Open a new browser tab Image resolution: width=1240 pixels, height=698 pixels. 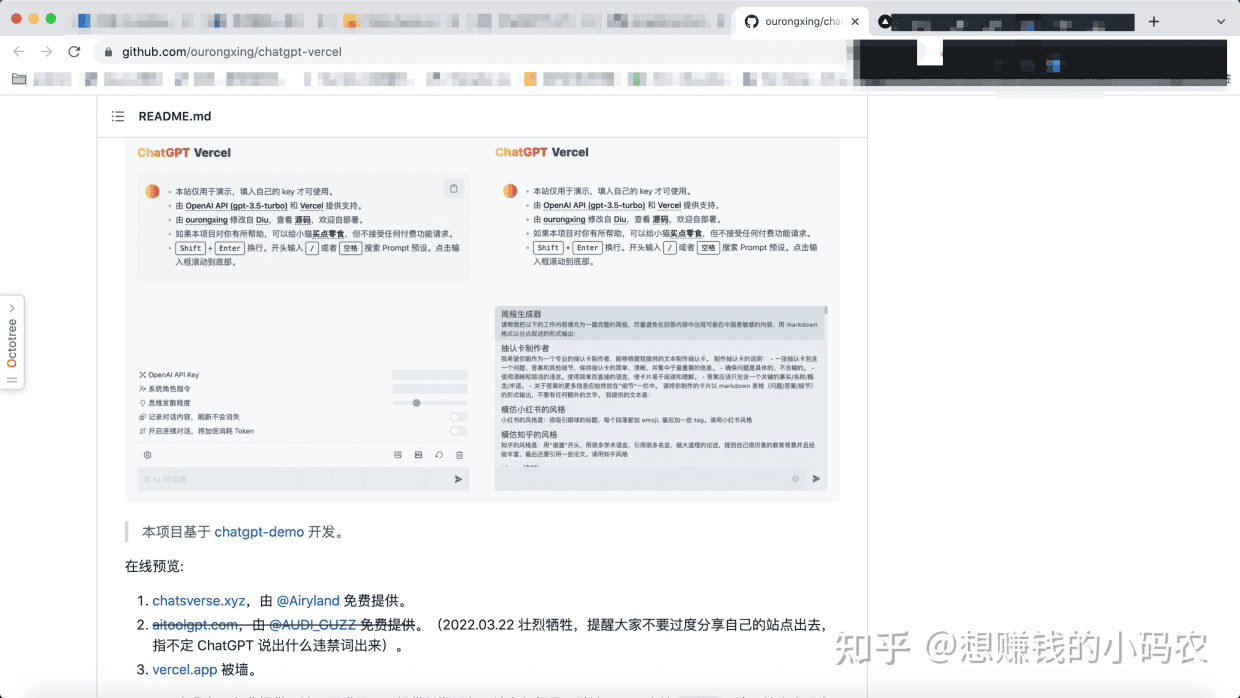click(x=1153, y=21)
